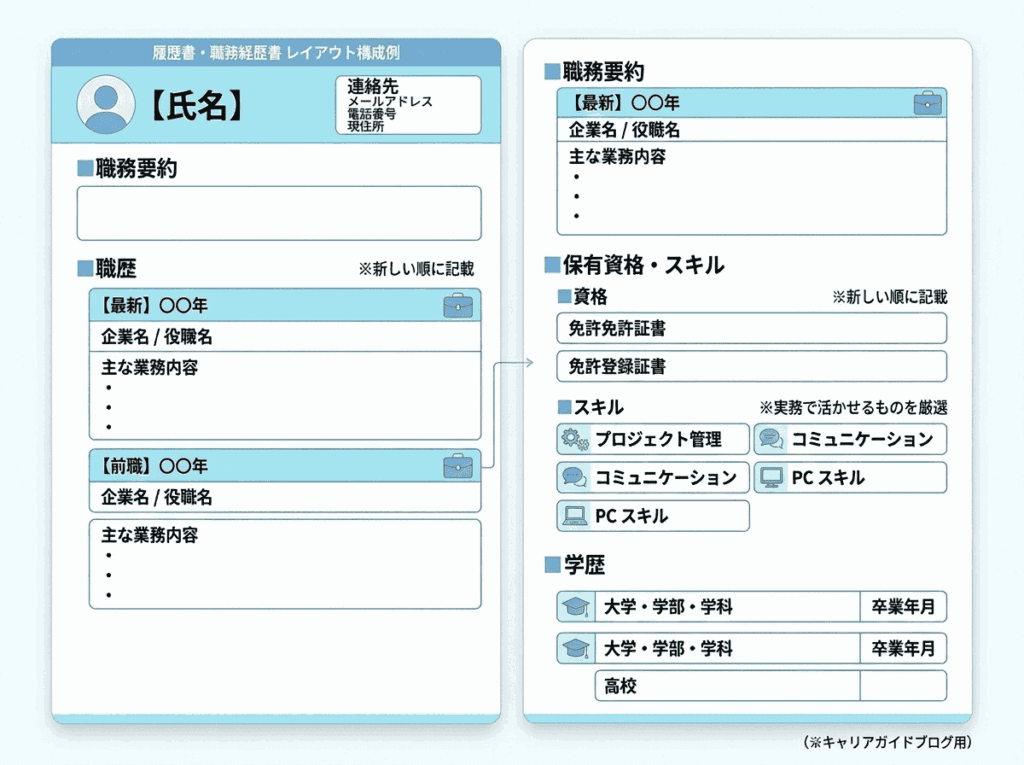Click the second graduation cap icon under 学歴

575,648
